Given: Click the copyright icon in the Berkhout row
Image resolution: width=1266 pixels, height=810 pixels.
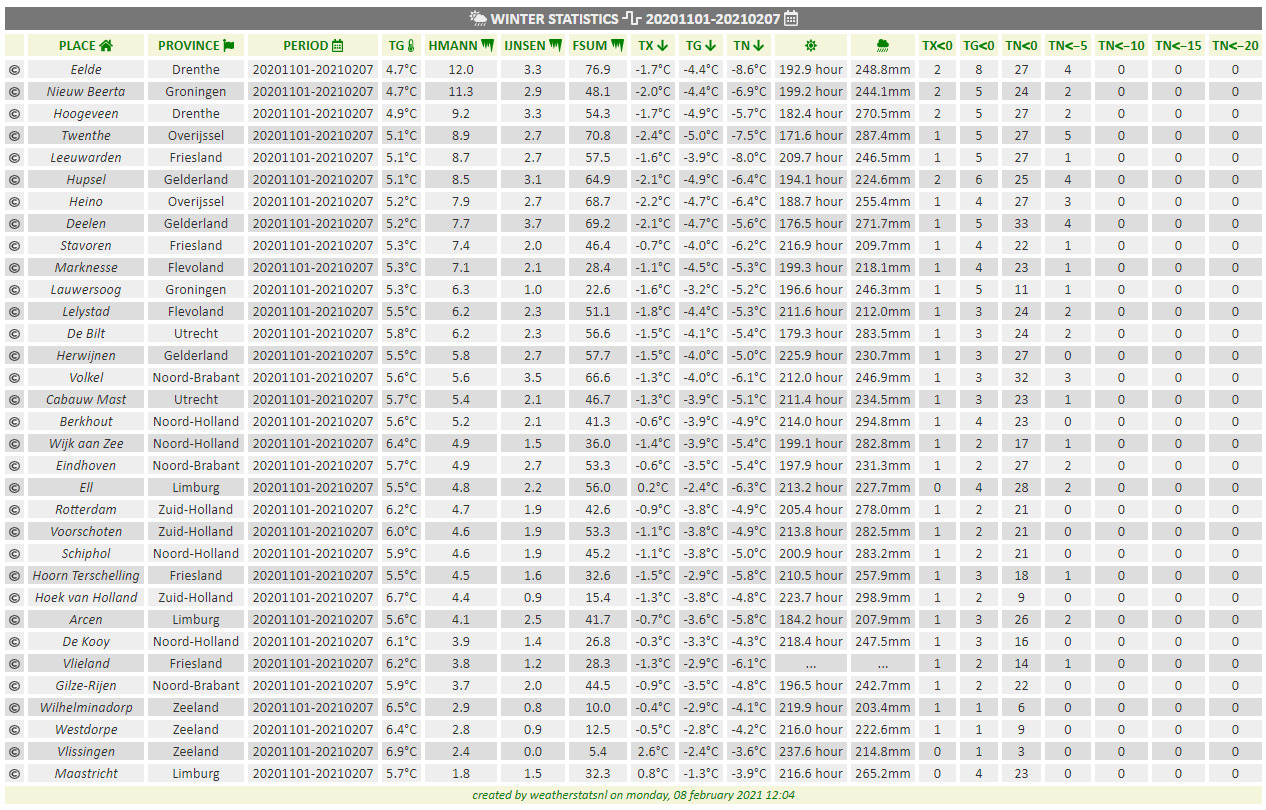Looking at the screenshot, I should click(x=14, y=422).
